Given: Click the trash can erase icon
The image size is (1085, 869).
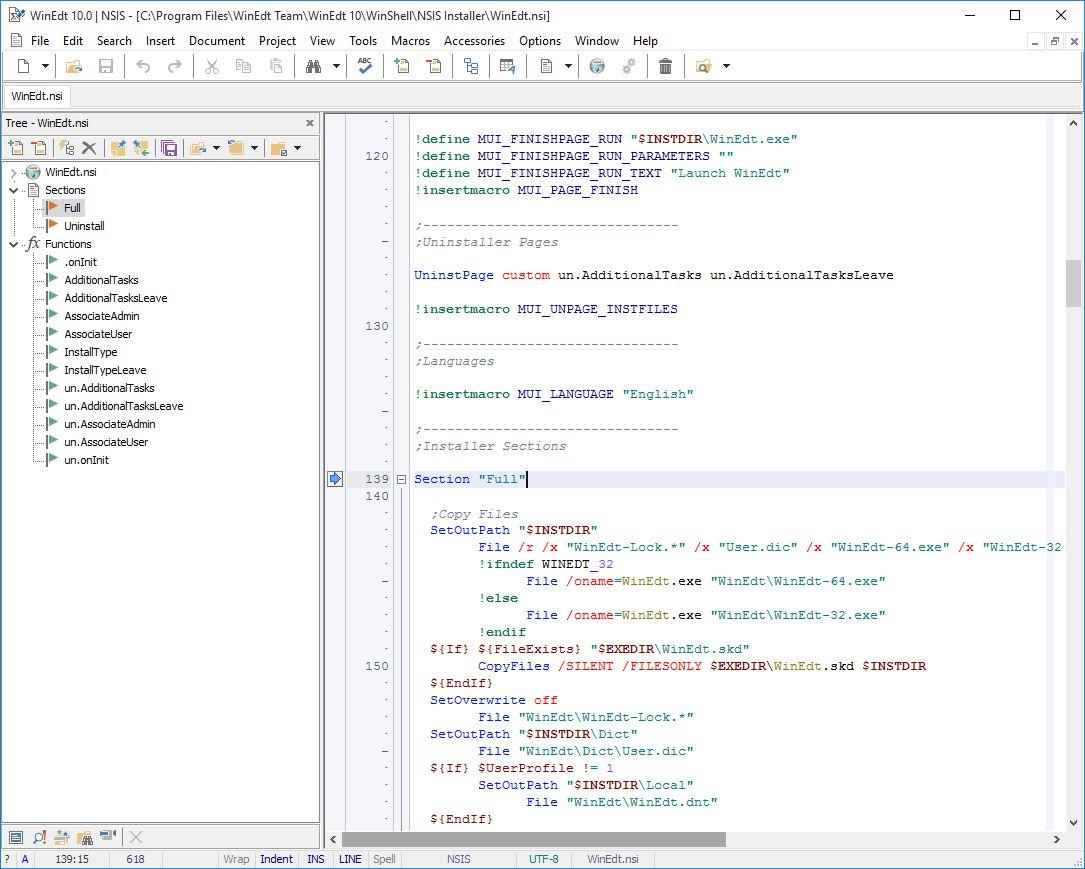Looking at the screenshot, I should point(666,66).
